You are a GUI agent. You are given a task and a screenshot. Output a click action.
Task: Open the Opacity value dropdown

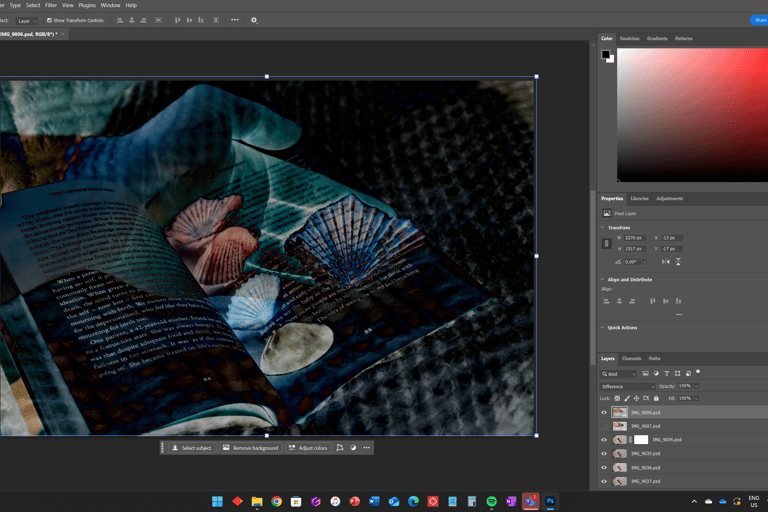click(x=697, y=386)
